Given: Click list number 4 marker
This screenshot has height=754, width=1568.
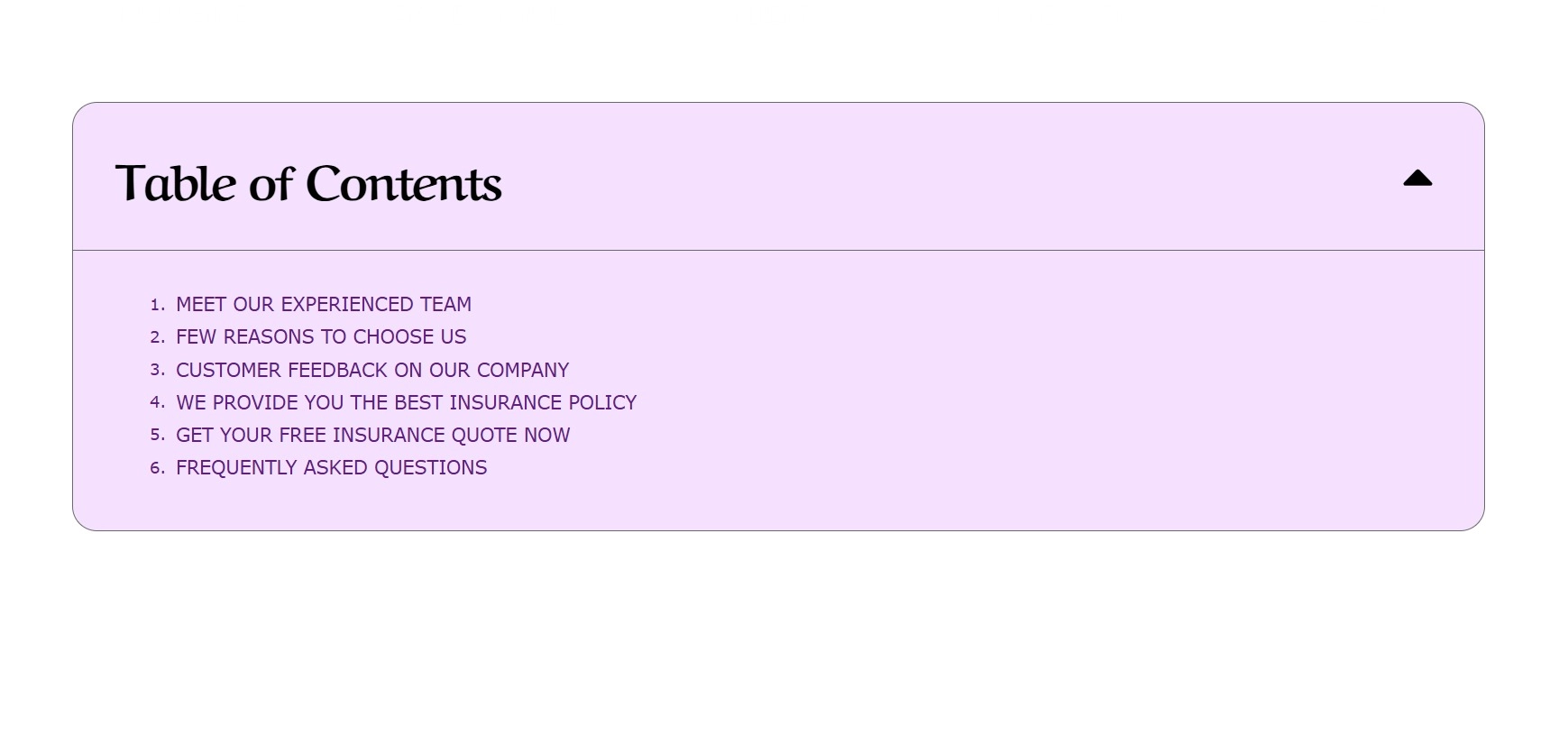Looking at the screenshot, I should (157, 402).
